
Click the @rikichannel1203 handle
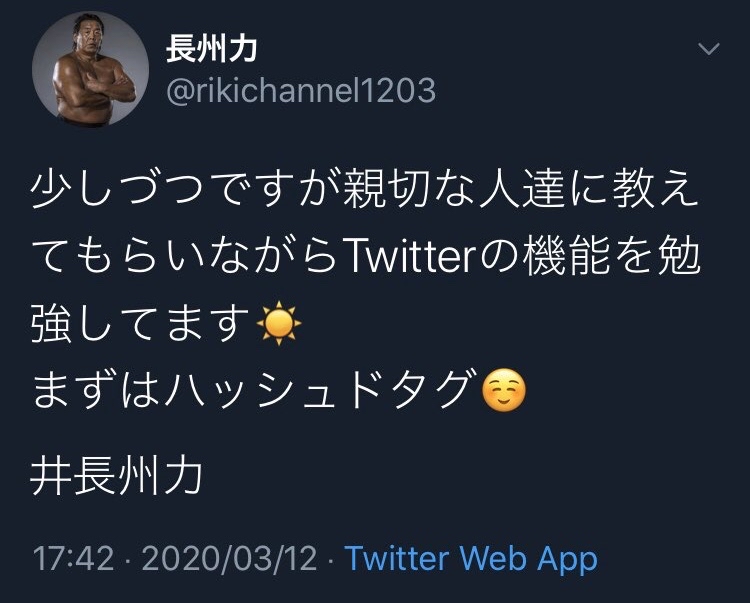(299, 91)
